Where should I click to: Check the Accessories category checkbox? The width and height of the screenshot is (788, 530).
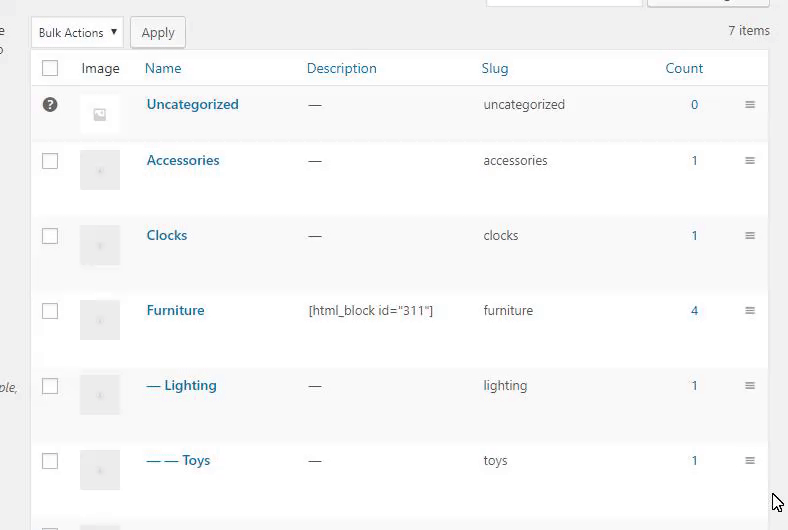coord(50,161)
